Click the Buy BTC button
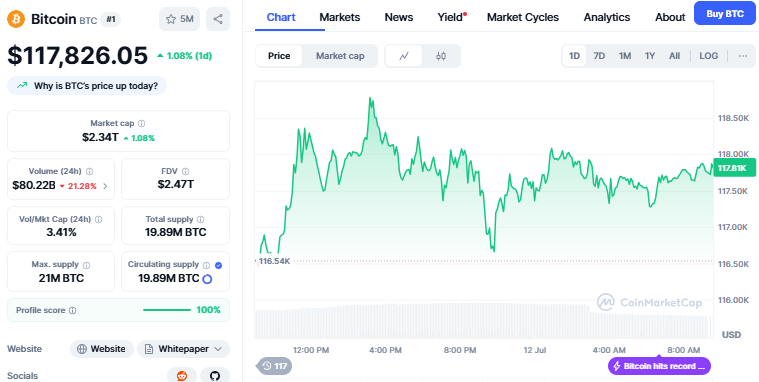759x382 pixels. pos(725,14)
